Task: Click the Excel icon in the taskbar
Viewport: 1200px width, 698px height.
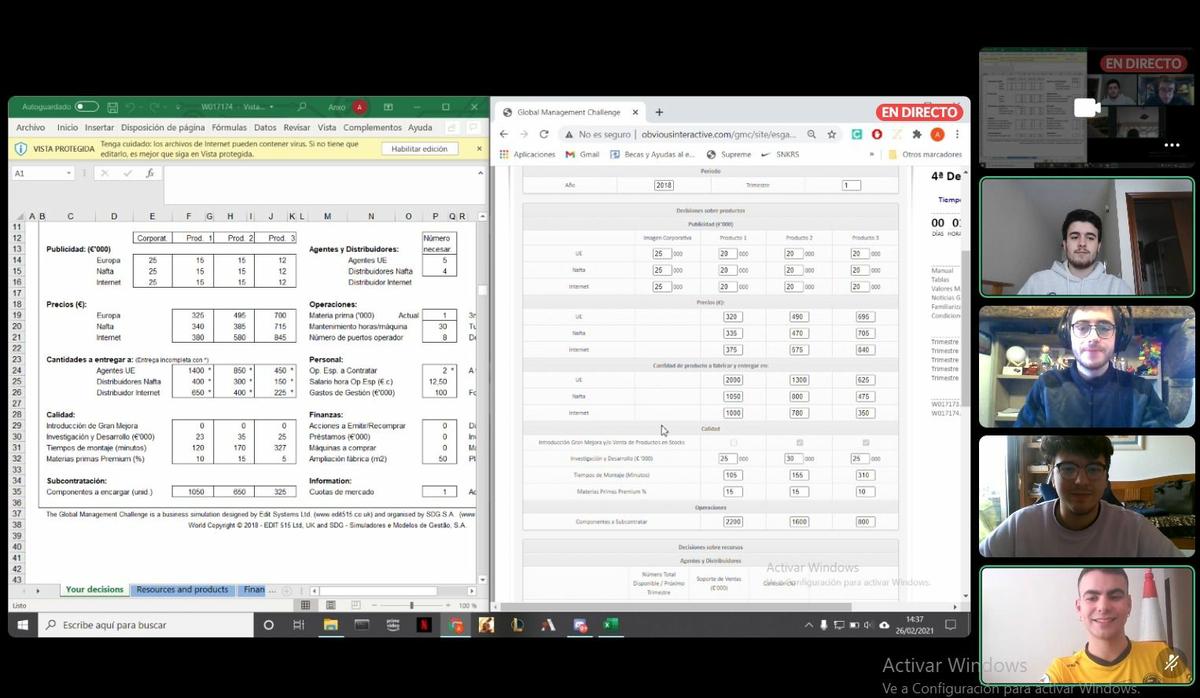Action: click(x=610, y=625)
